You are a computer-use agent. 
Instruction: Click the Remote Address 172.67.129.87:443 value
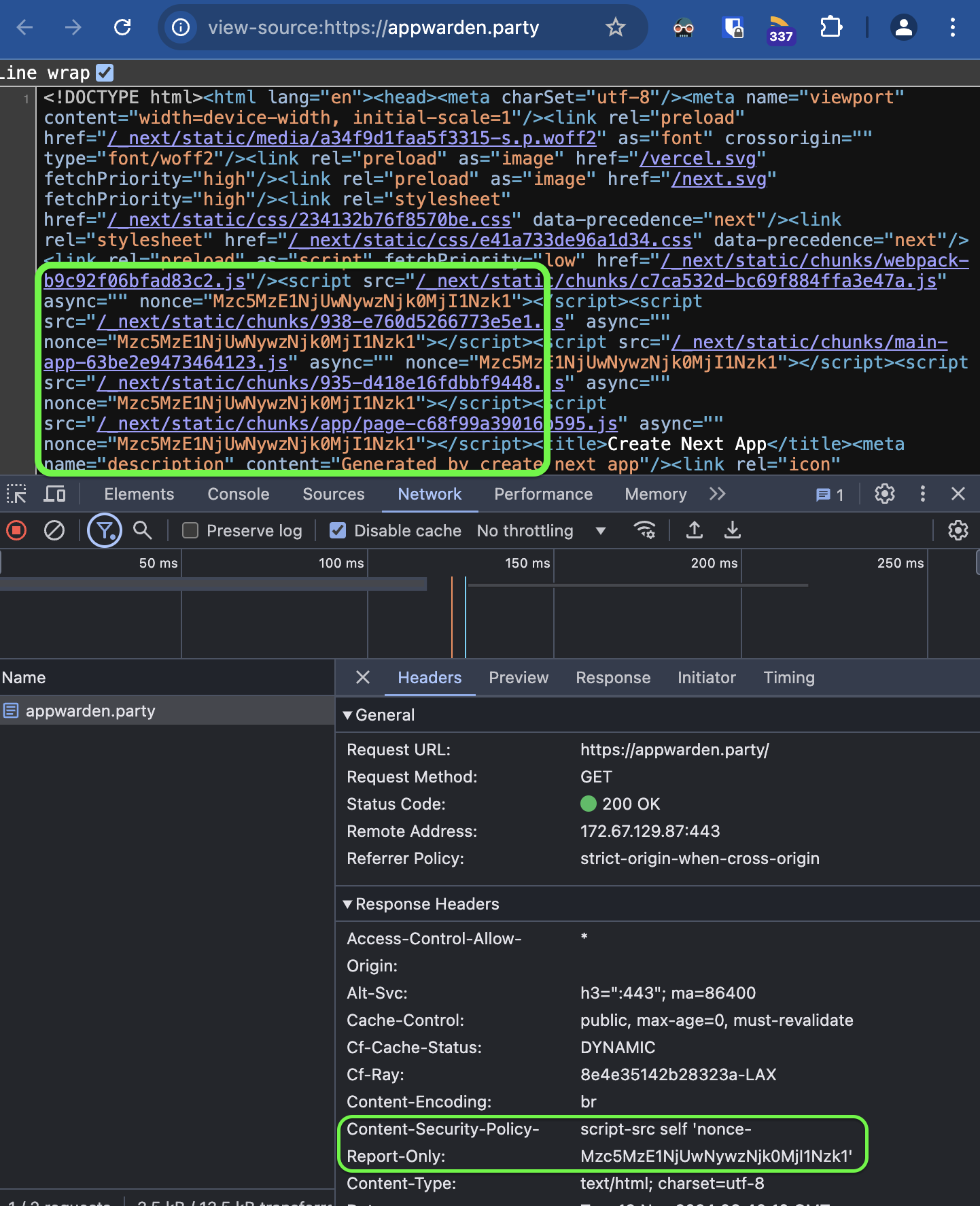click(650, 831)
